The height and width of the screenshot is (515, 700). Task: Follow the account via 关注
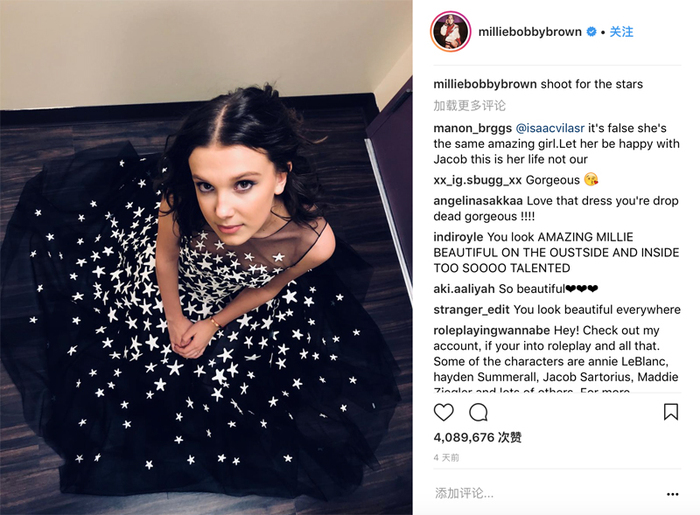tap(621, 32)
